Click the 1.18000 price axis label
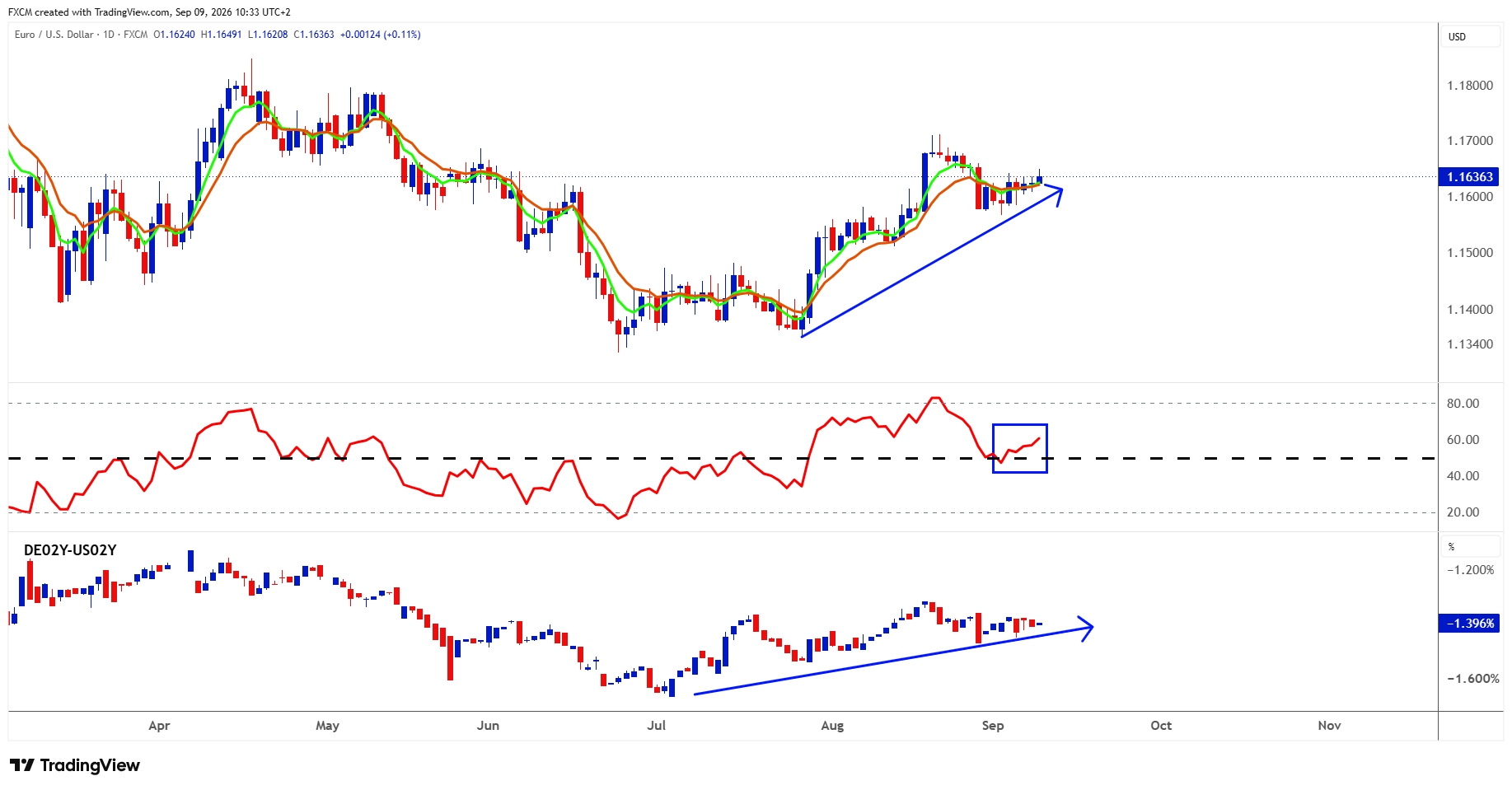This screenshot has height=790, width=1512. click(x=1470, y=86)
